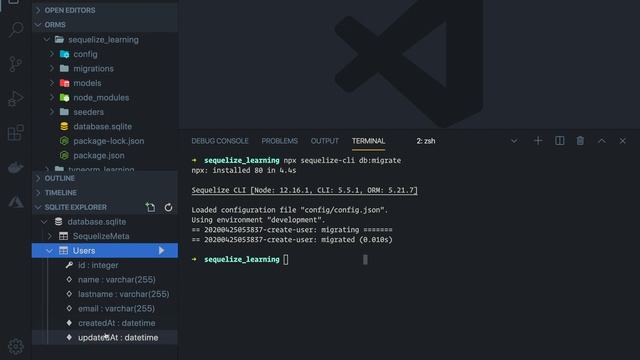Open the Source Control view
The width and height of the screenshot is (640, 360).
[x=16, y=64]
